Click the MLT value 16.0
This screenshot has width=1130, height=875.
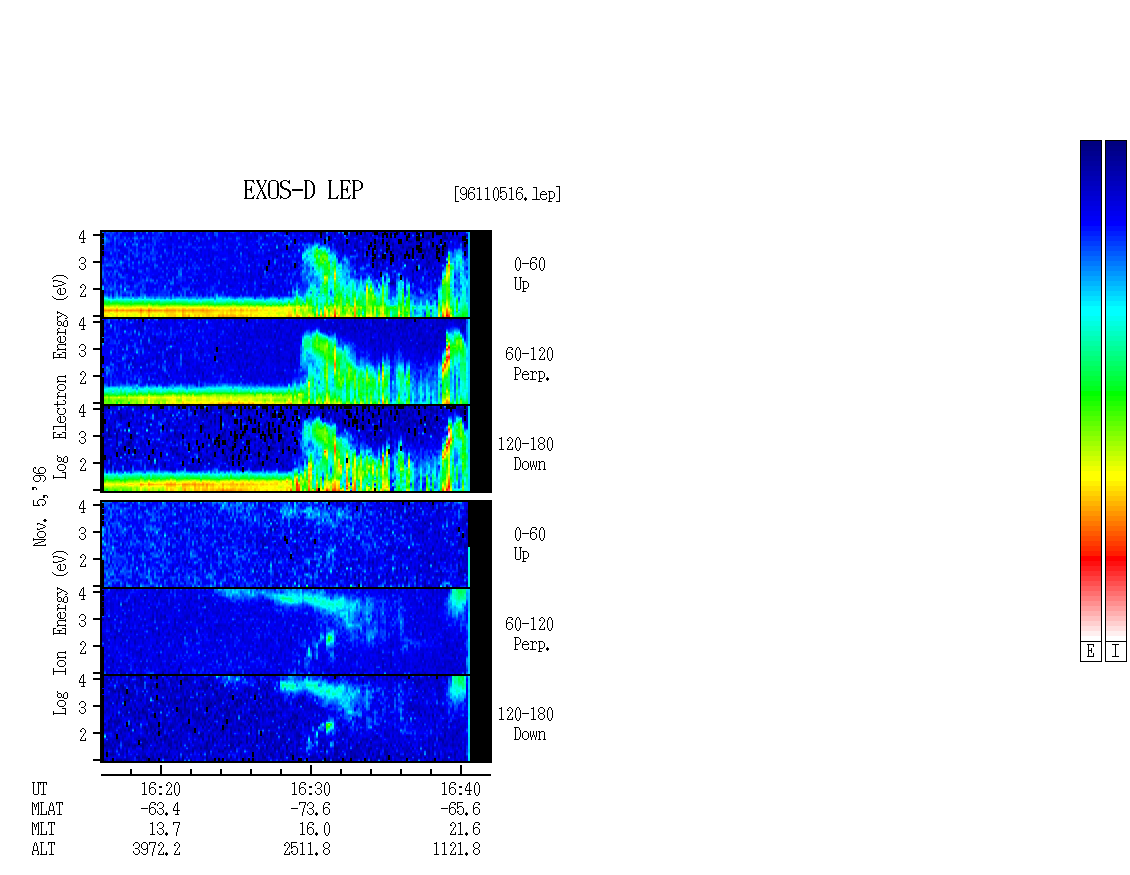pyautogui.click(x=315, y=830)
